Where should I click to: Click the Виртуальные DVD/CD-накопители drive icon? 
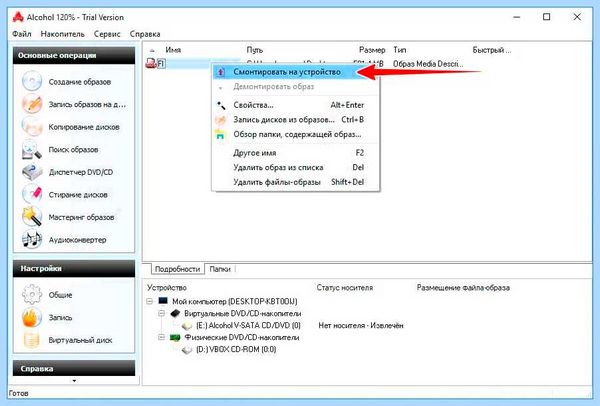click(175, 313)
